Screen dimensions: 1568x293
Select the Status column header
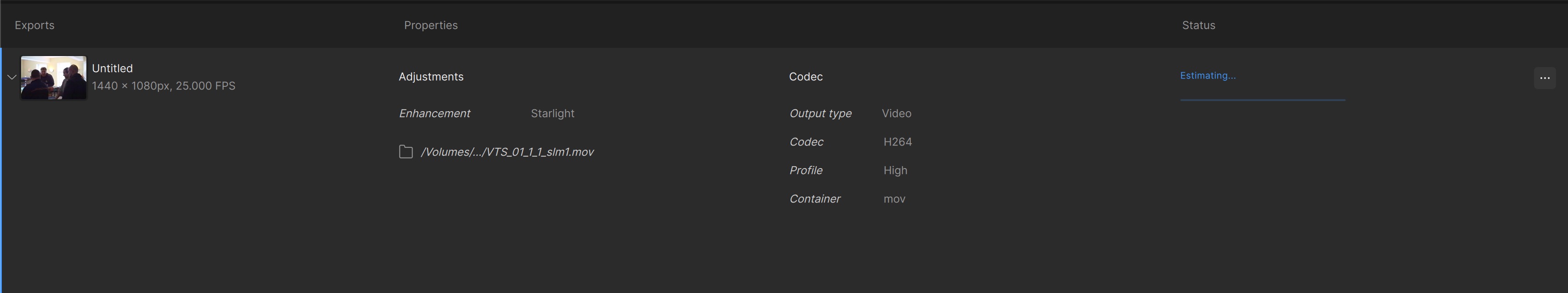1198,25
